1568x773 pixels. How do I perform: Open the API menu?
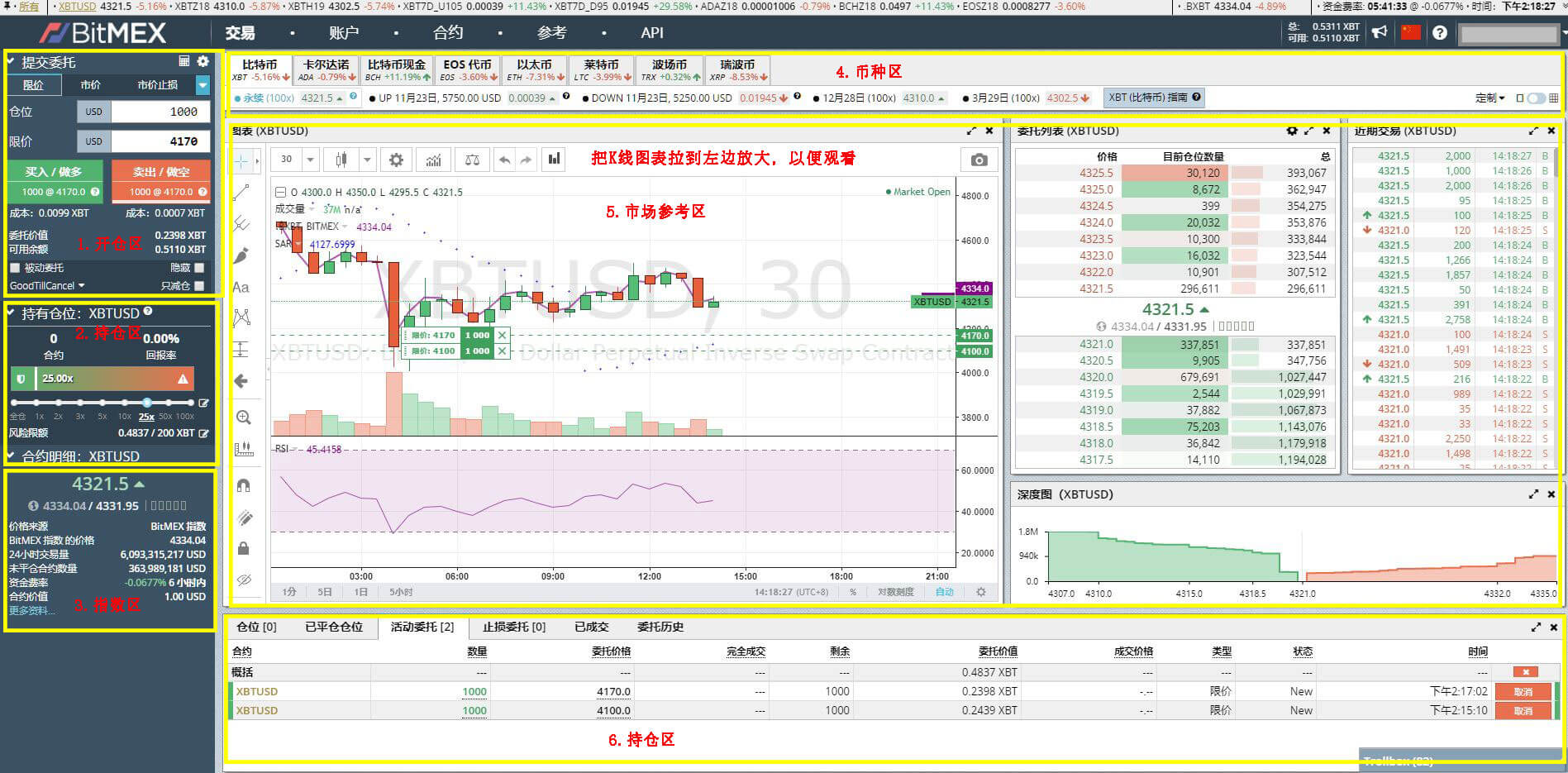click(x=652, y=33)
